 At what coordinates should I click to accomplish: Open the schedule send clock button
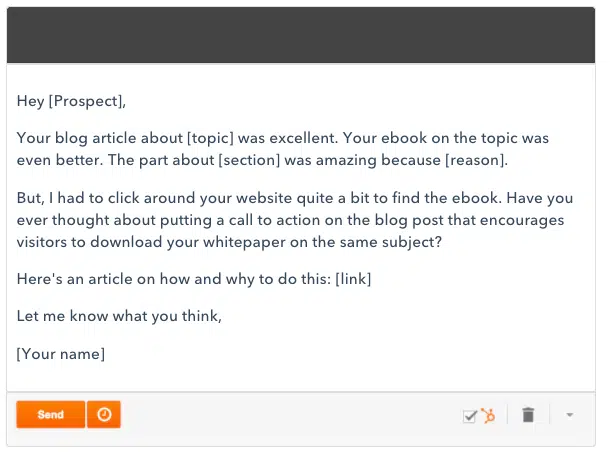coord(104,415)
